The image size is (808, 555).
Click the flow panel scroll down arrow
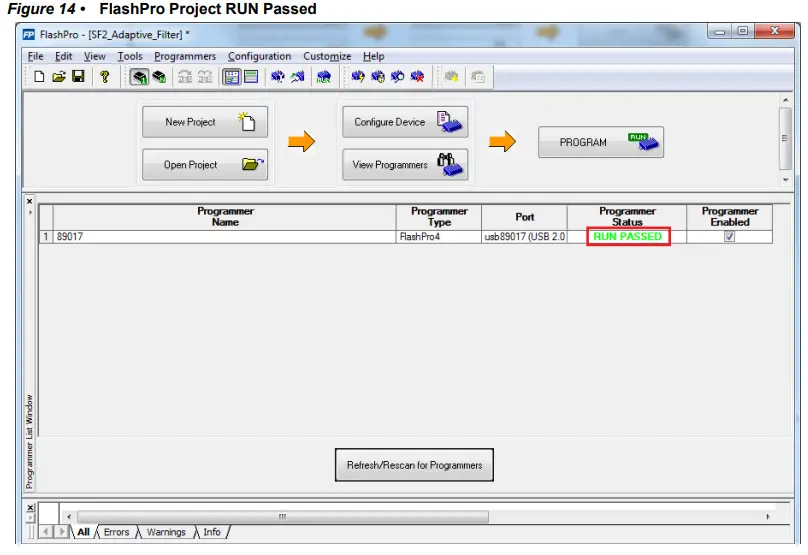pos(785,180)
